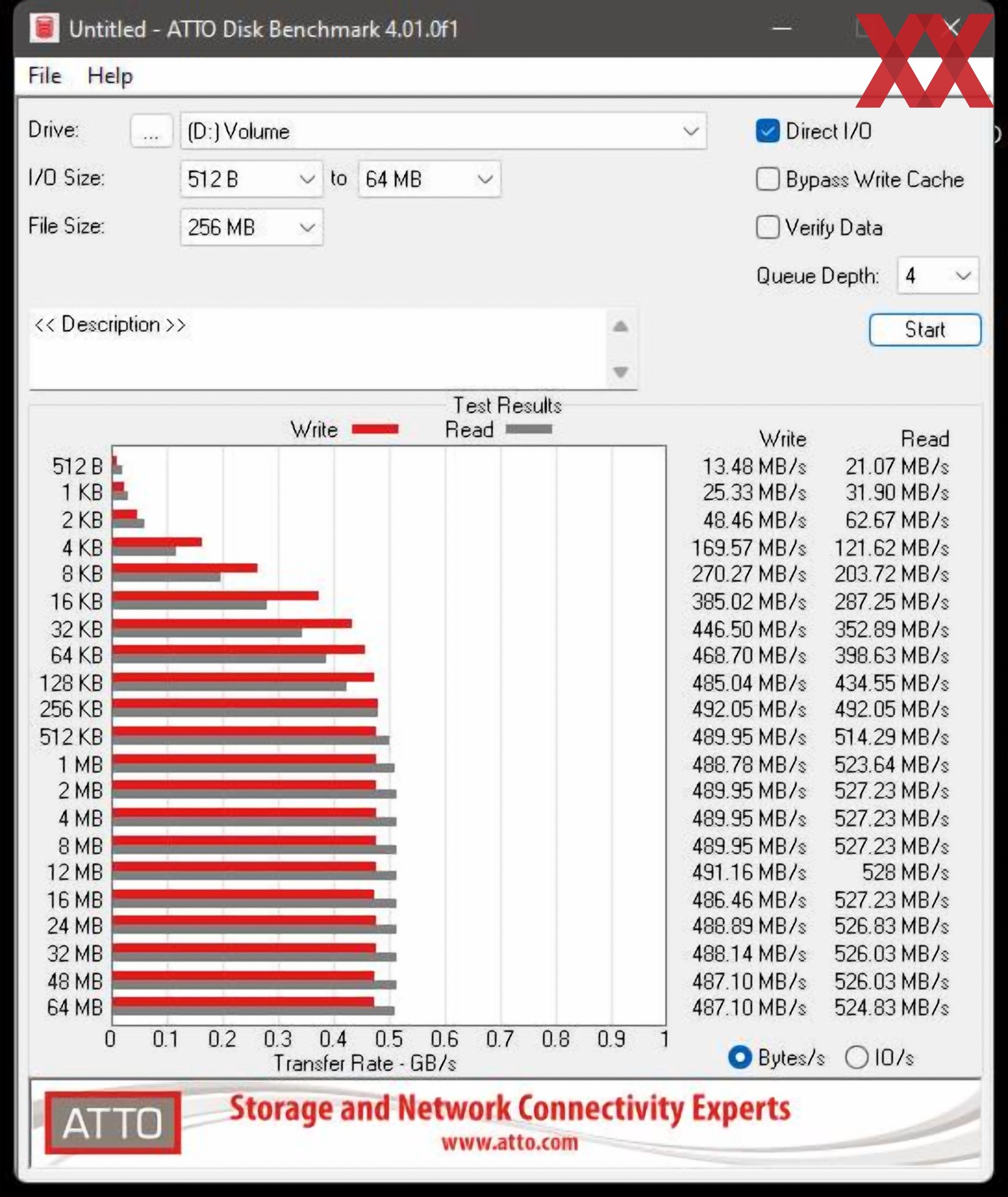The height and width of the screenshot is (1197, 1008).
Task: Enable Bypass Write Cache checkbox
Action: coord(767,179)
